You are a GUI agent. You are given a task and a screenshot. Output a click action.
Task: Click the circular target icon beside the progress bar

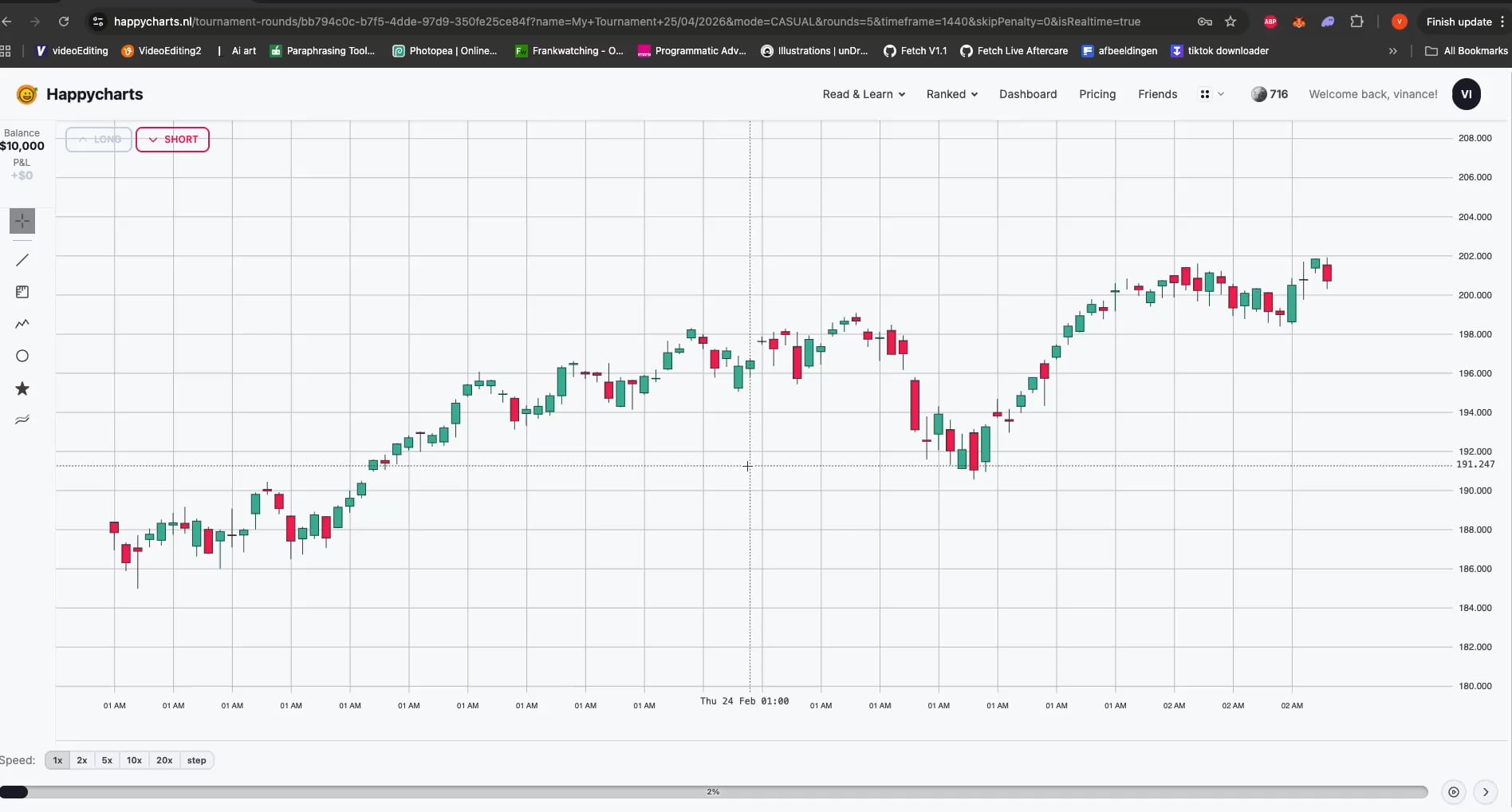pyautogui.click(x=1453, y=792)
